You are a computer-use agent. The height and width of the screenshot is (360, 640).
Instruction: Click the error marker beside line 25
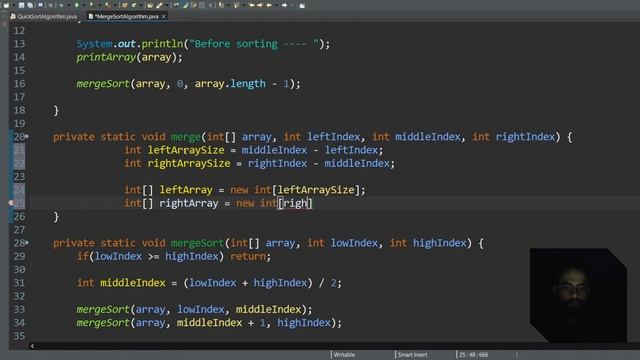click(x=11, y=203)
